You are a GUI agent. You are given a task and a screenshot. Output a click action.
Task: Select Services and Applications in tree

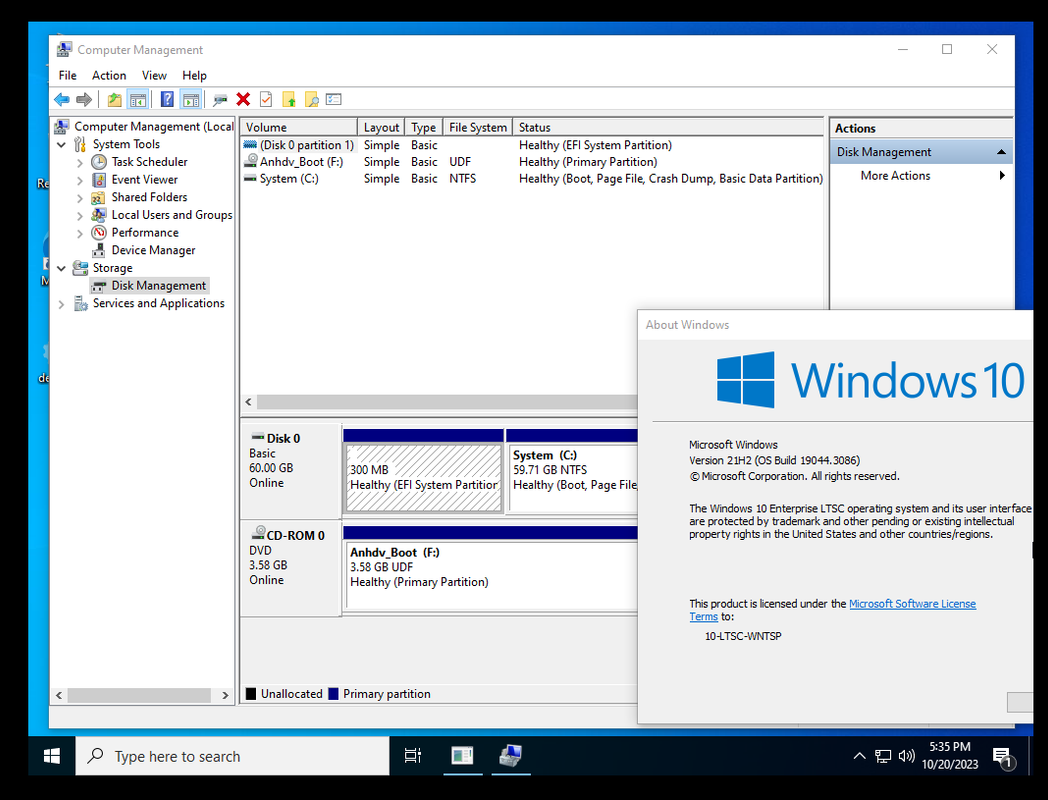tap(158, 303)
